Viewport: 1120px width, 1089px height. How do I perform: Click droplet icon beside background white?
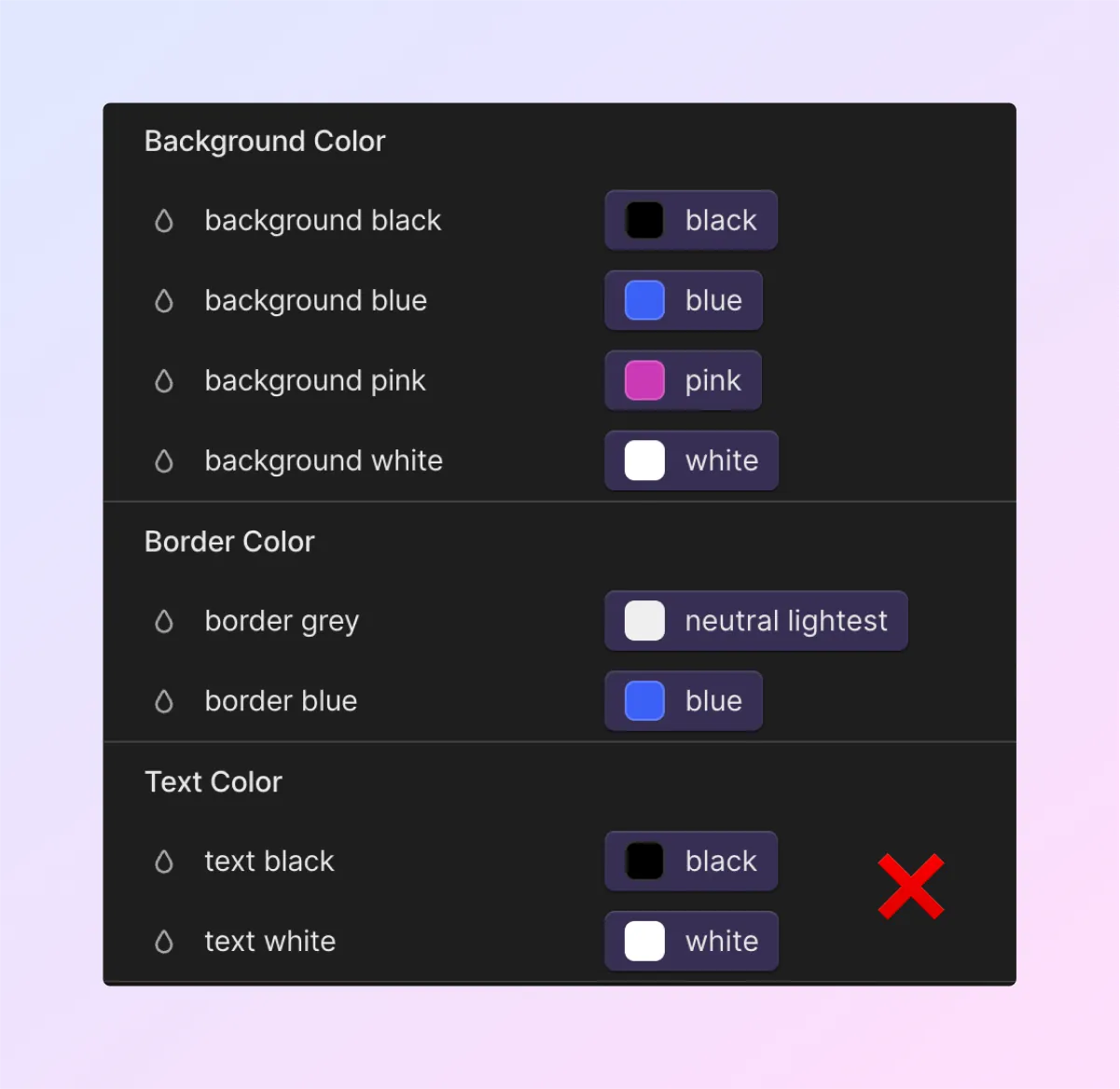tap(164, 462)
